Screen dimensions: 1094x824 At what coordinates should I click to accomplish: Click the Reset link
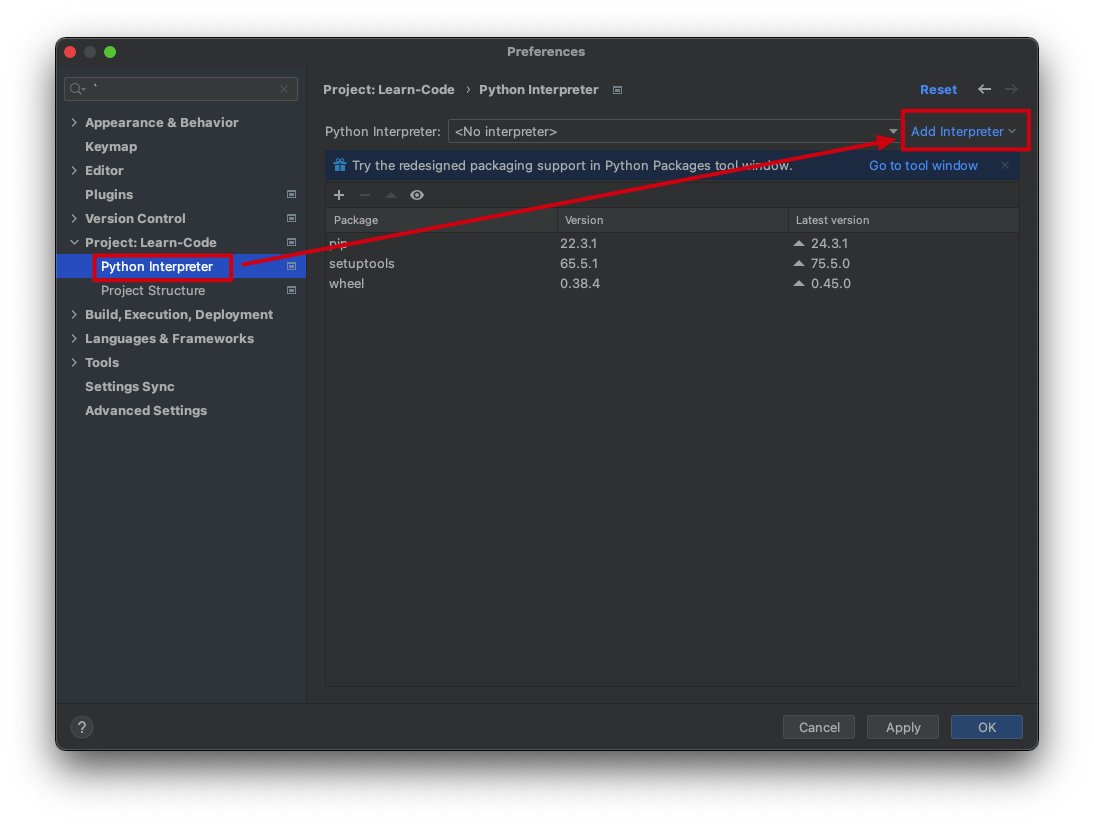pos(938,89)
